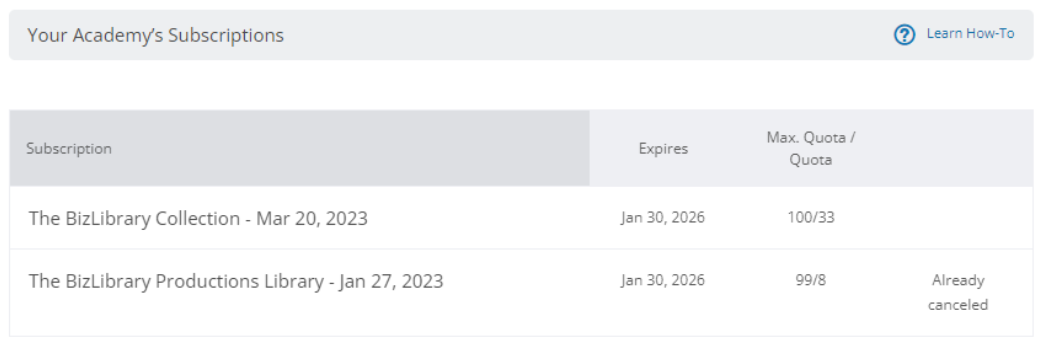Click the Already canceled status text
The width and height of the screenshot is (1060, 362).
pyautogui.click(x=958, y=292)
